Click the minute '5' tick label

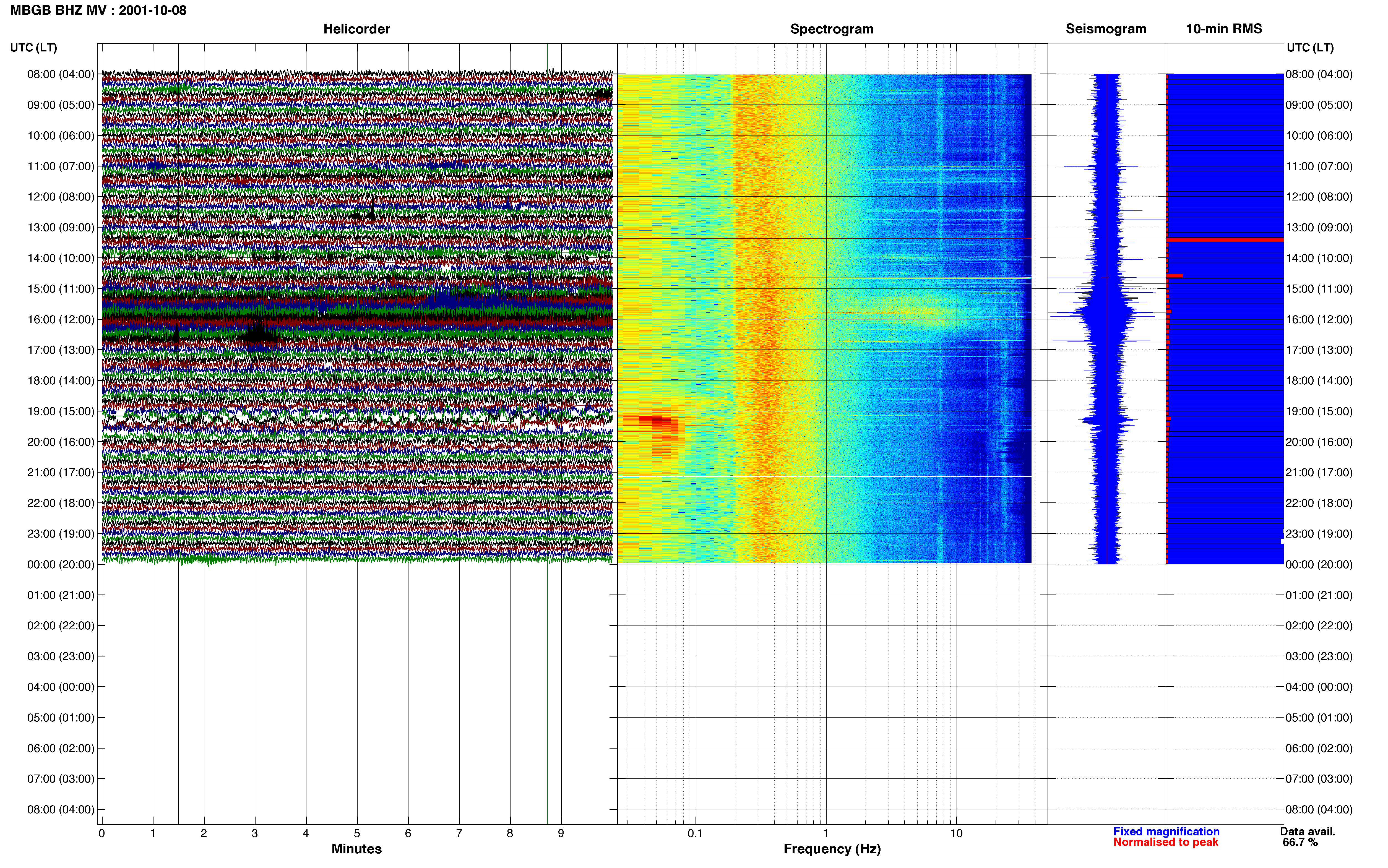(357, 833)
